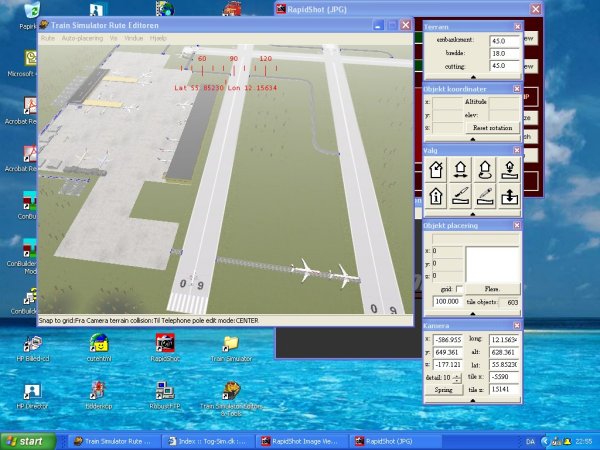Choose the move object horizontally tool

click(x=461, y=169)
